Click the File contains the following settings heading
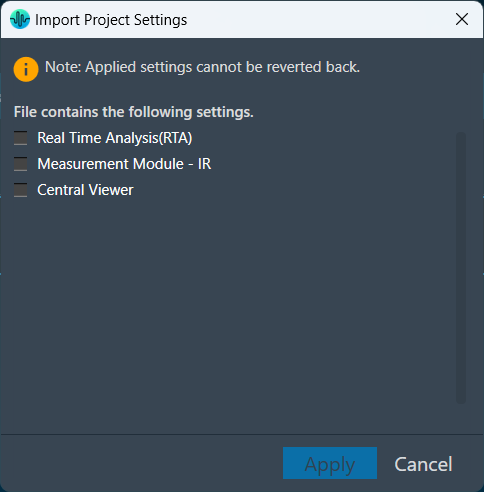Image resolution: width=484 pixels, height=494 pixels. point(134,112)
